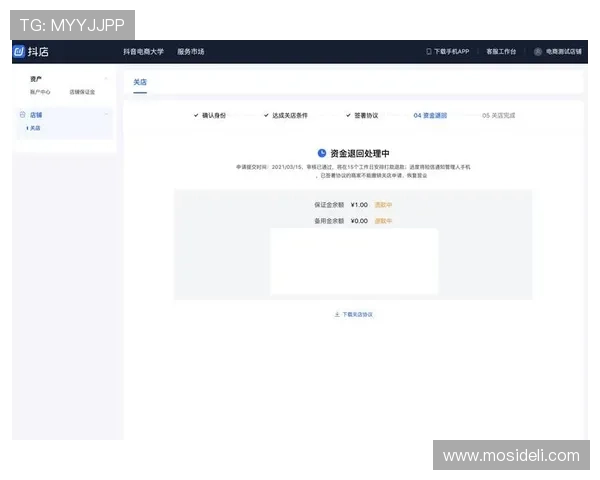Click the phone icon beside 下载手机APP
The height and width of the screenshot is (480, 600).
point(429,51)
